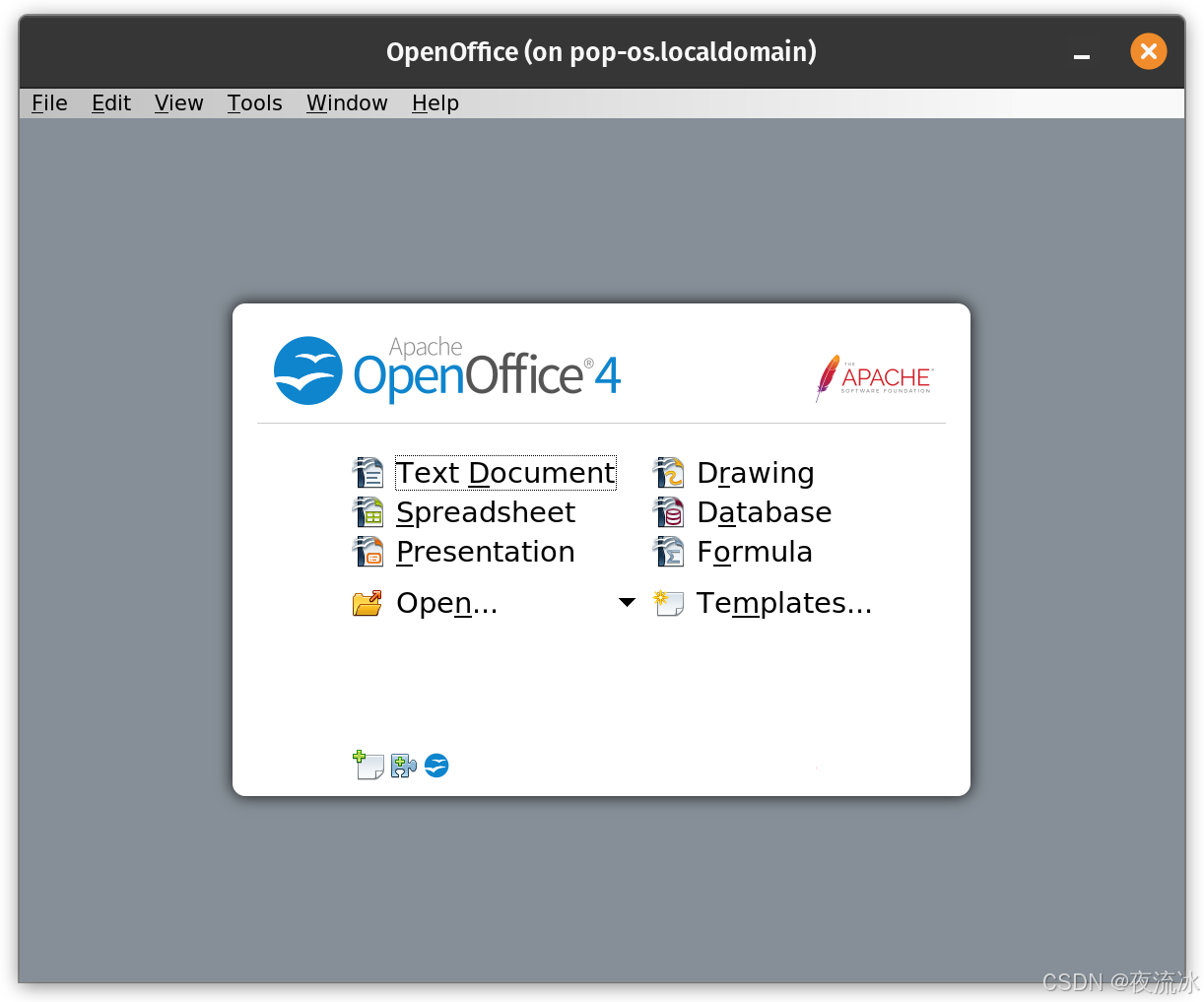
Task: Open the File menu
Action: point(49,103)
